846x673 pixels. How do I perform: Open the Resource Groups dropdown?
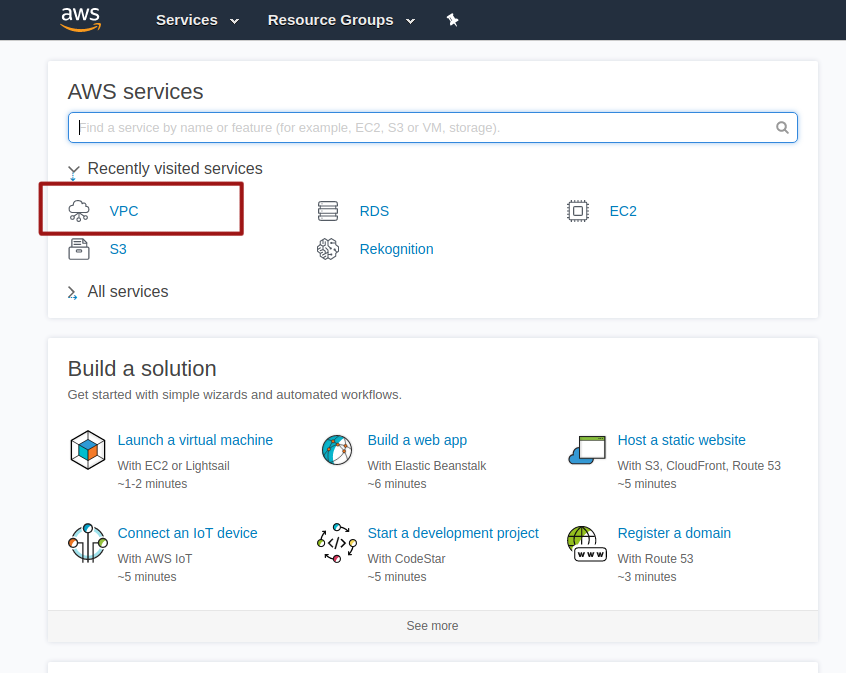(340, 20)
